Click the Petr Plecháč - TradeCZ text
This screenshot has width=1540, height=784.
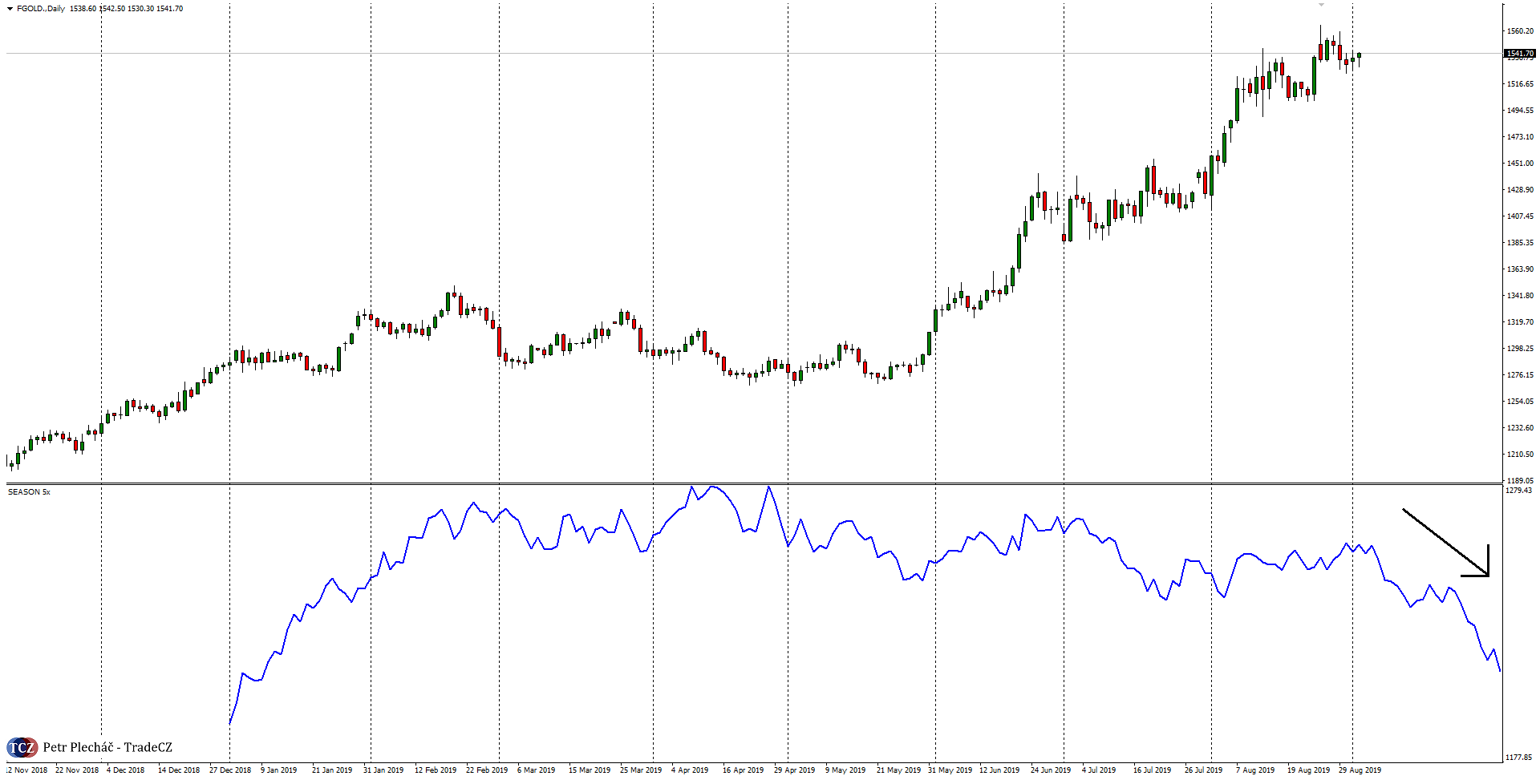tap(107, 748)
